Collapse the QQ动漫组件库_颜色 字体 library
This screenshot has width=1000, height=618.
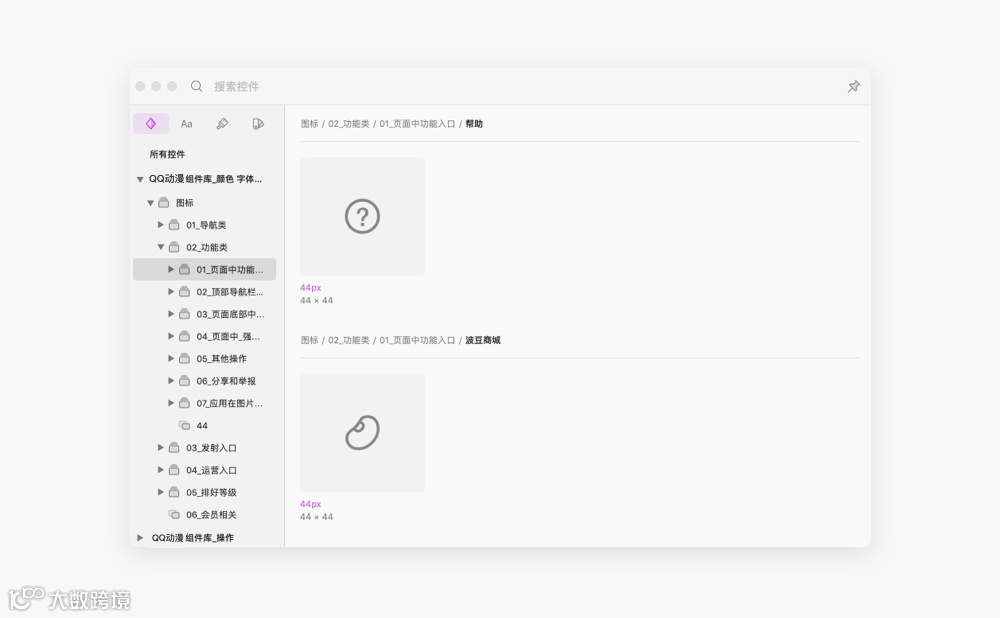click(140, 179)
